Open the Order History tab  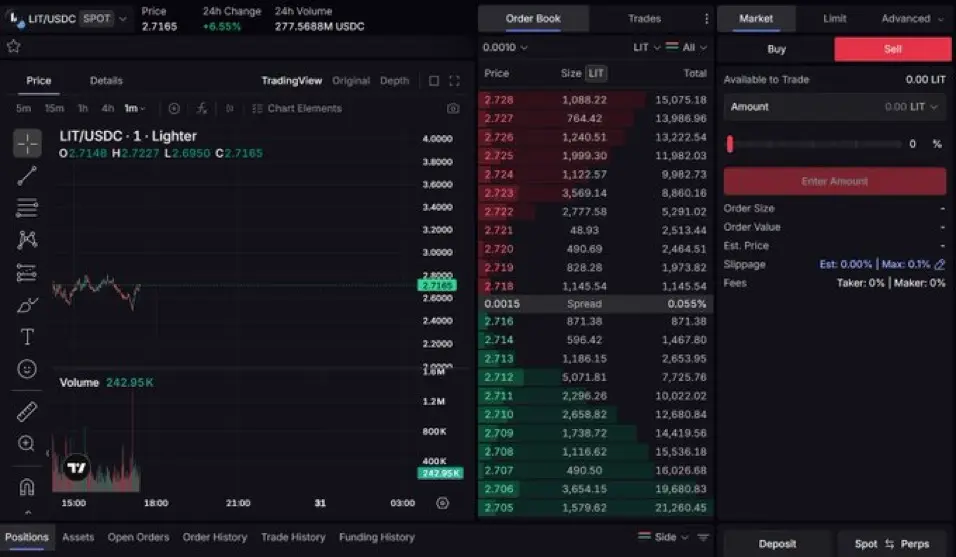(215, 537)
